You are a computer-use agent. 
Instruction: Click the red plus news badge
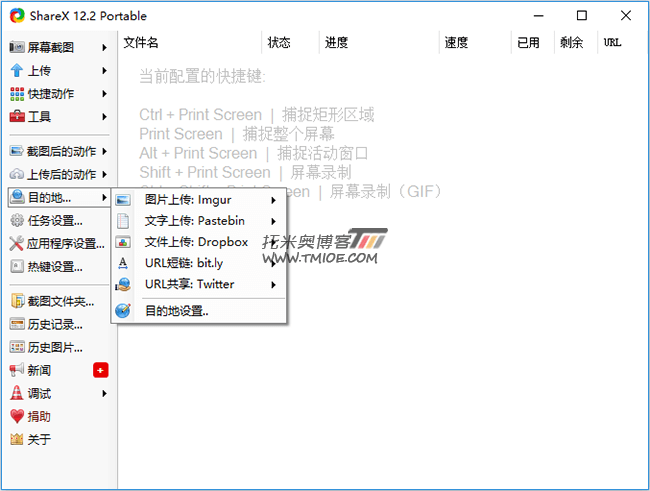[x=101, y=370]
